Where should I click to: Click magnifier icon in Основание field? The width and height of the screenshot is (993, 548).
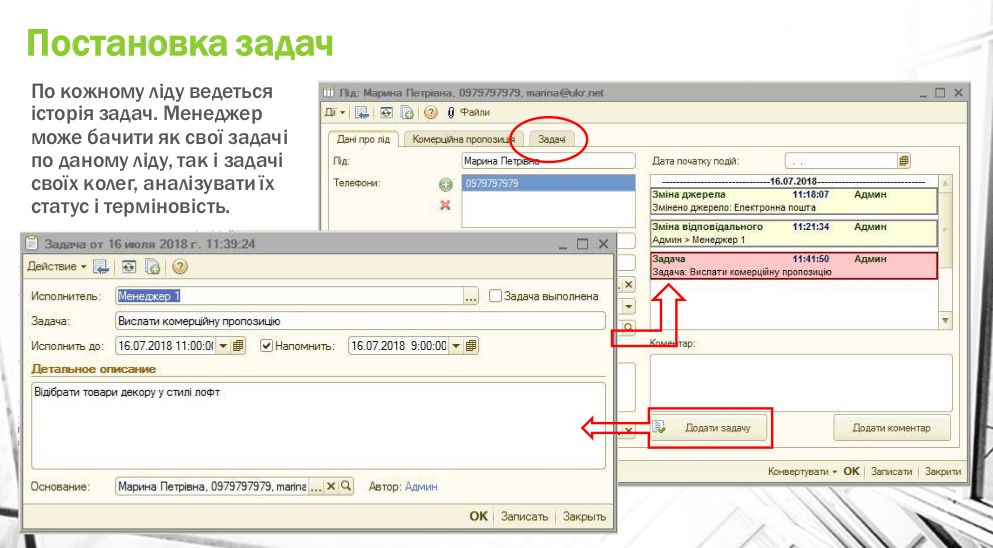coord(346,486)
